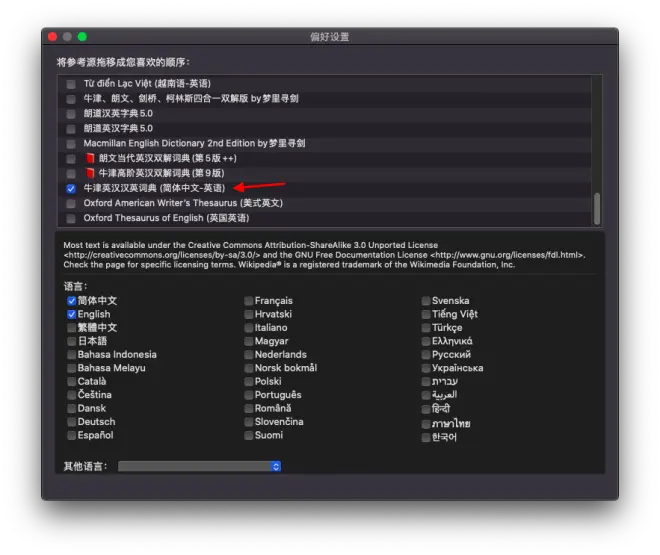Select the Oxford Thesaurus of English (英国英语) row text

166,218
